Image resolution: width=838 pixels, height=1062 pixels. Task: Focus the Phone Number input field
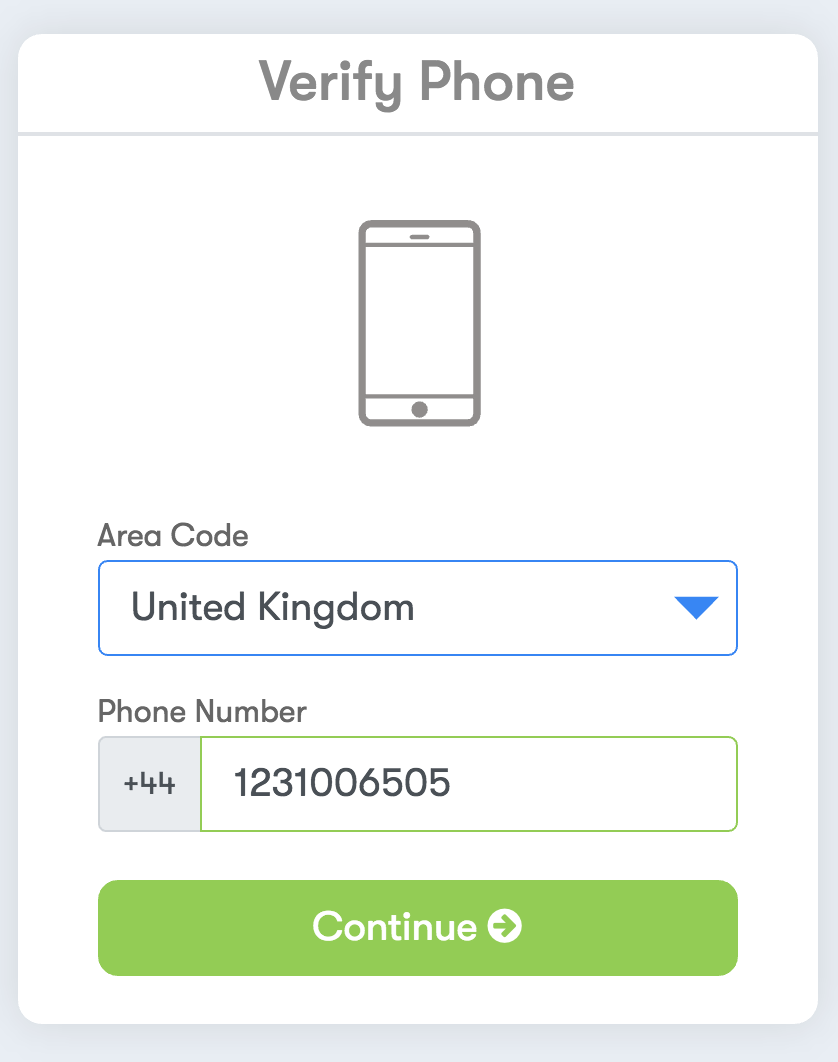coord(469,784)
